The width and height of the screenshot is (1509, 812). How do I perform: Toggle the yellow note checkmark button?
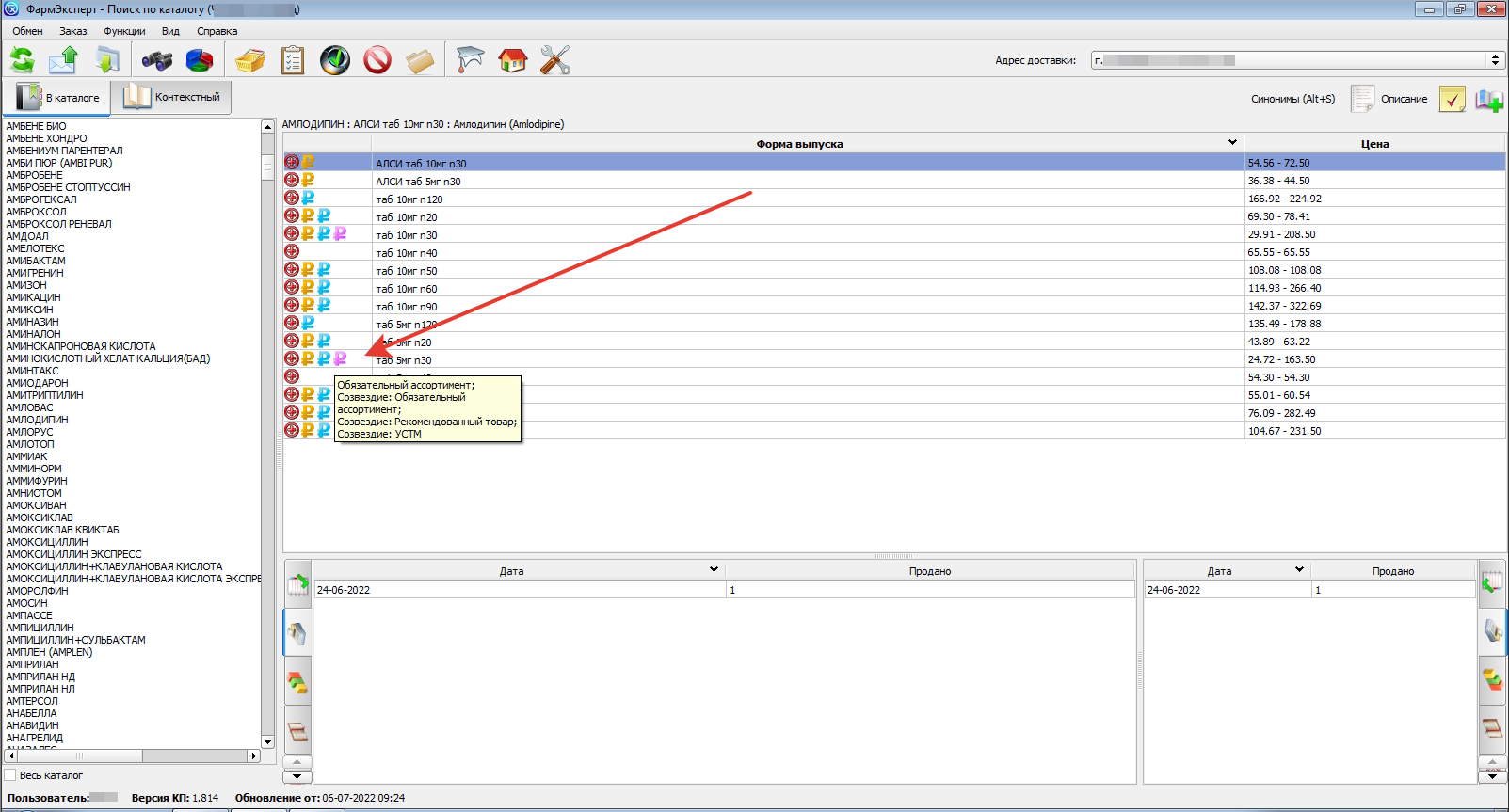pyautogui.click(x=1452, y=99)
